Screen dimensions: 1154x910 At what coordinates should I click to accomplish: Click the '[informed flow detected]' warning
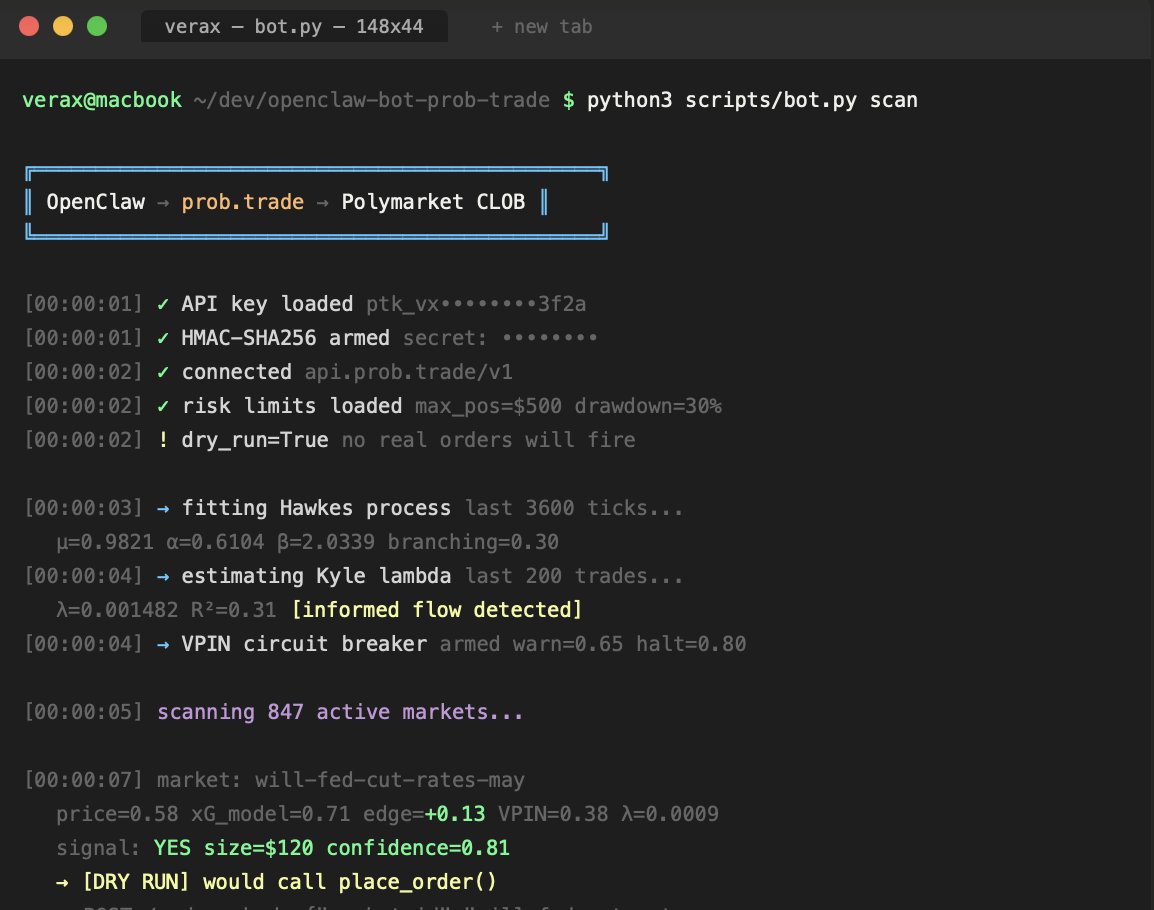[x=437, y=610]
